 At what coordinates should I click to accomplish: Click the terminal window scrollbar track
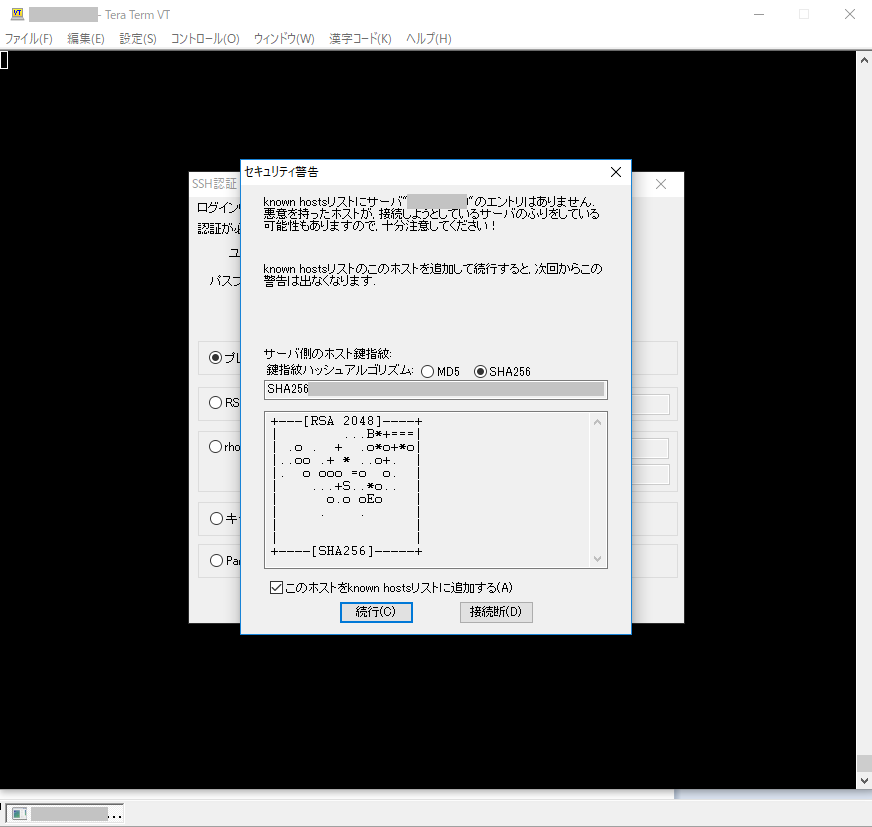(864, 400)
